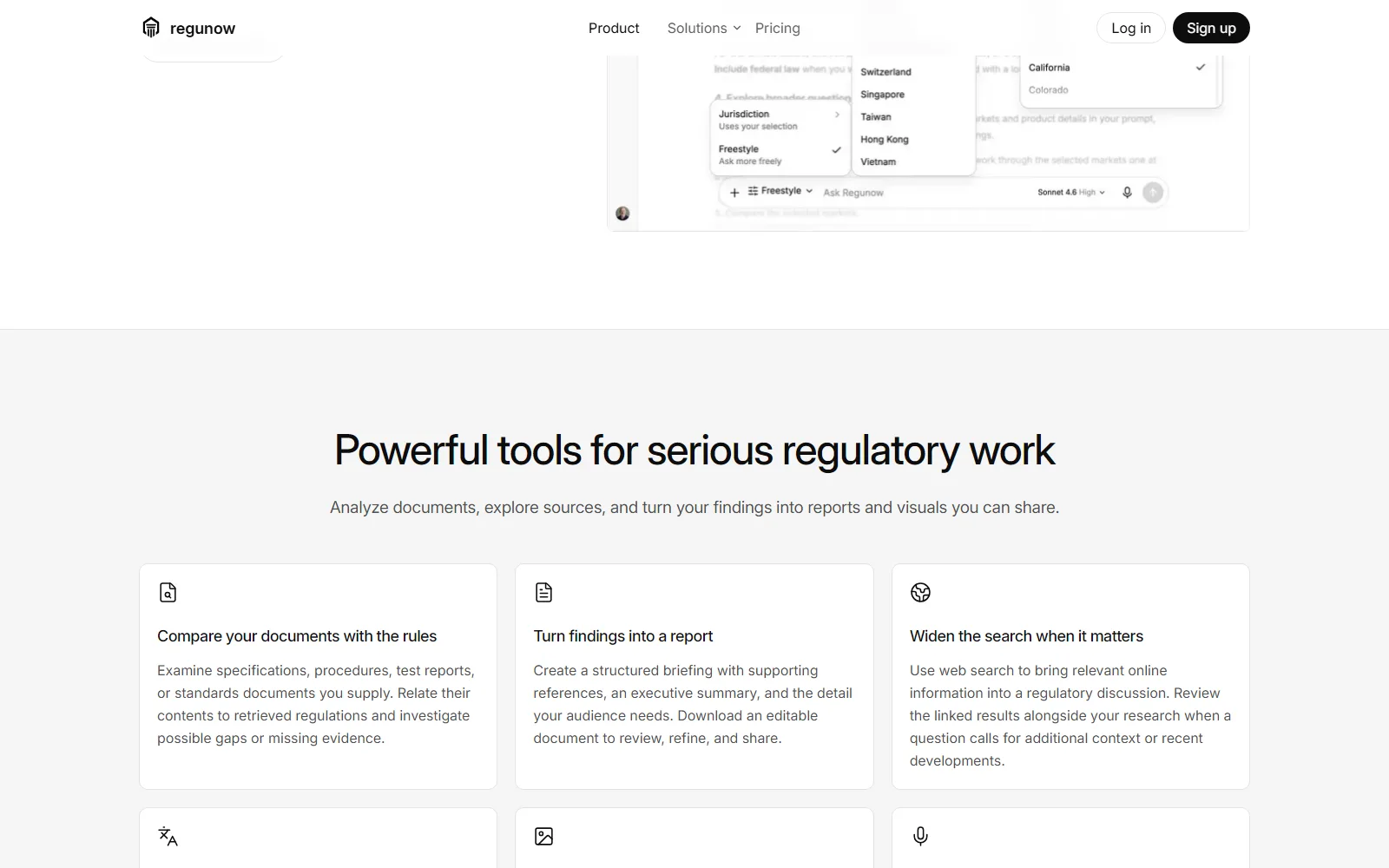Click the plus attachment icon
The height and width of the screenshot is (868, 1389).
coord(734,192)
